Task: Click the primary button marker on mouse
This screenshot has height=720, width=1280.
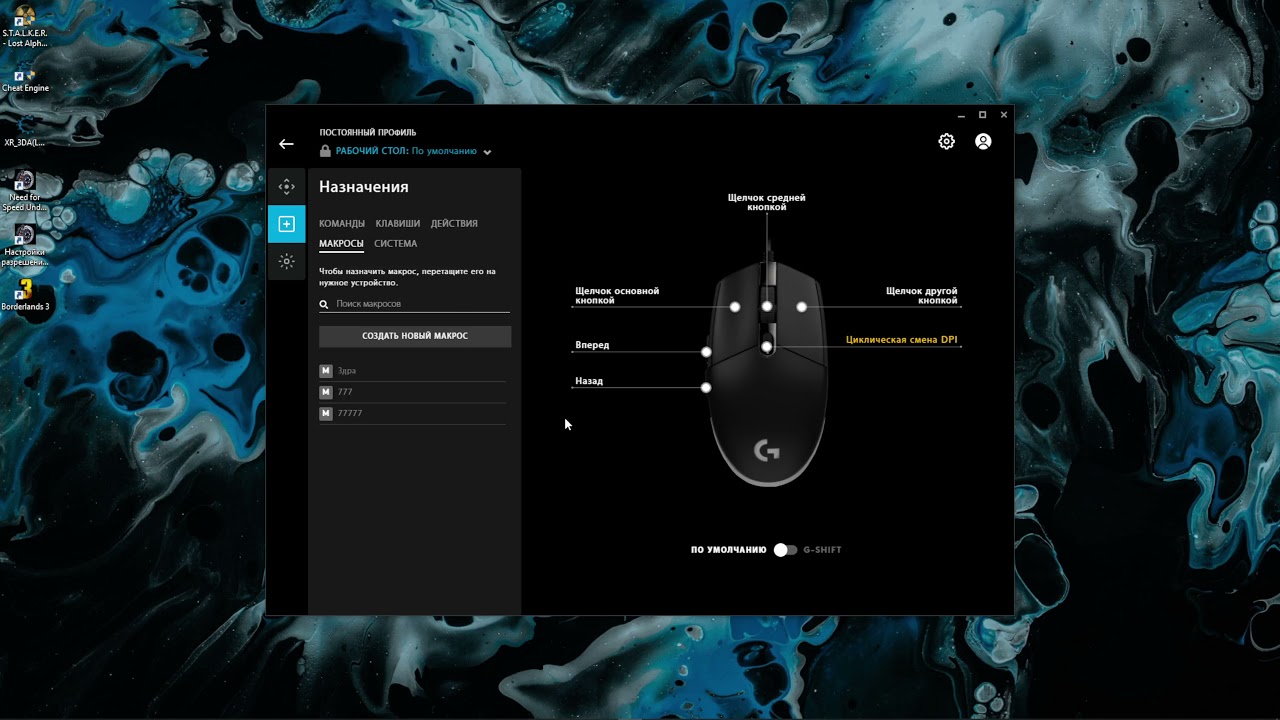Action: pyautogui.click(x=735, y=307)
